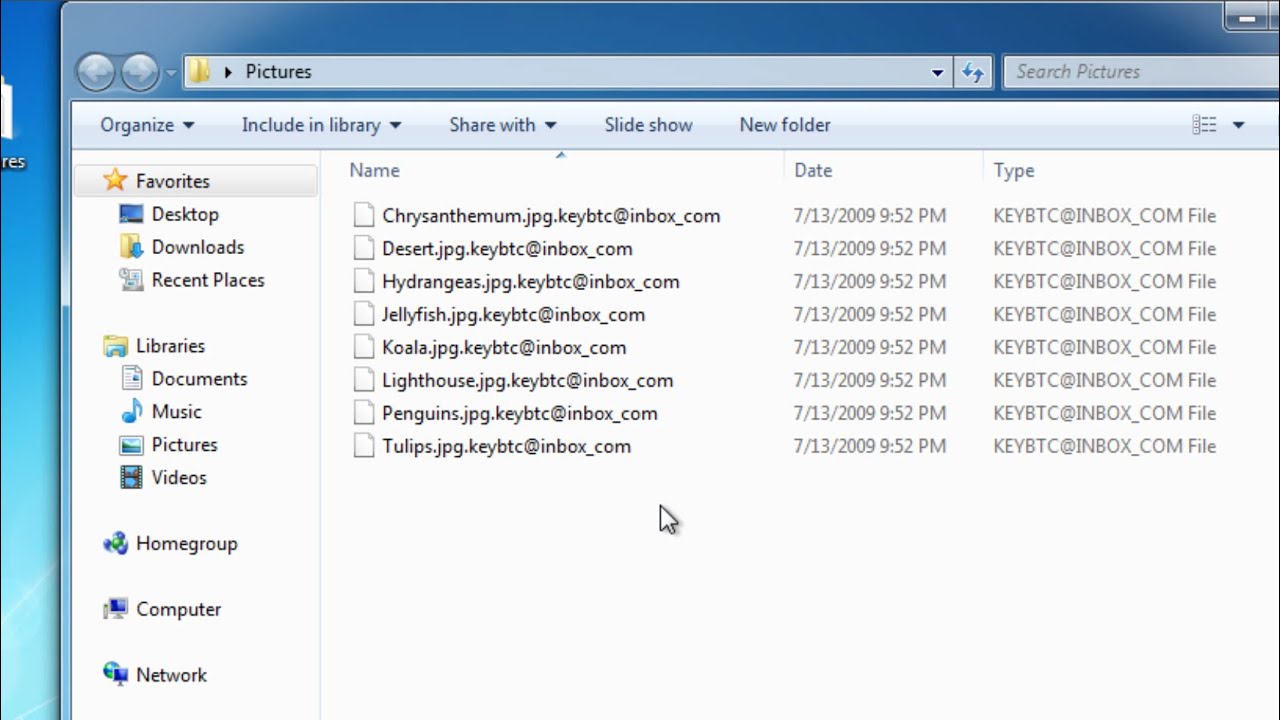Click the Homegroup icon
Image resolution: width=1280 pixels, height=720 pixels.
(x=116, y=543)
